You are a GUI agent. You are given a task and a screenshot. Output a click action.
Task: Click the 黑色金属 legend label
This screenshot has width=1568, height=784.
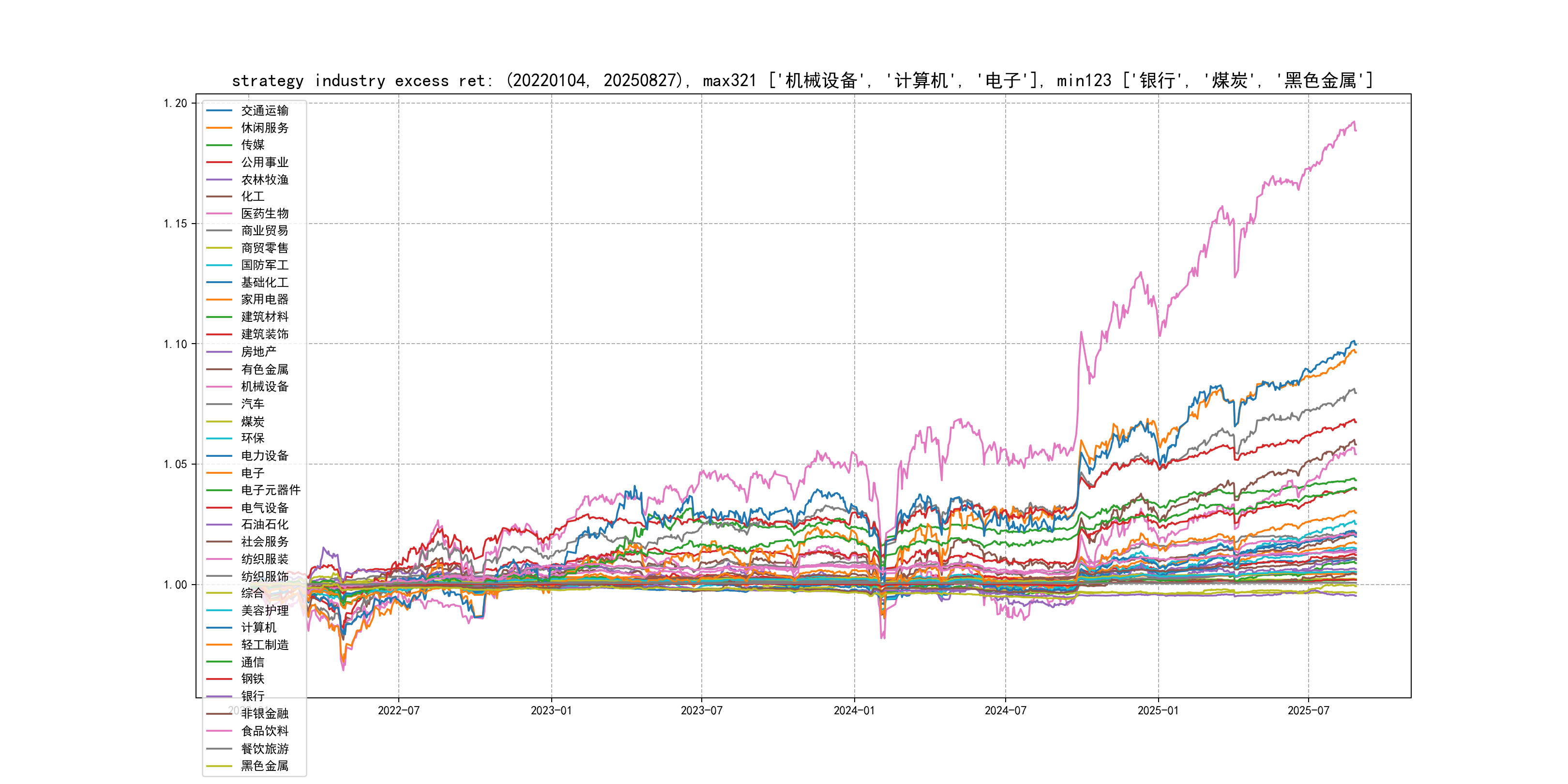[264, 766]
